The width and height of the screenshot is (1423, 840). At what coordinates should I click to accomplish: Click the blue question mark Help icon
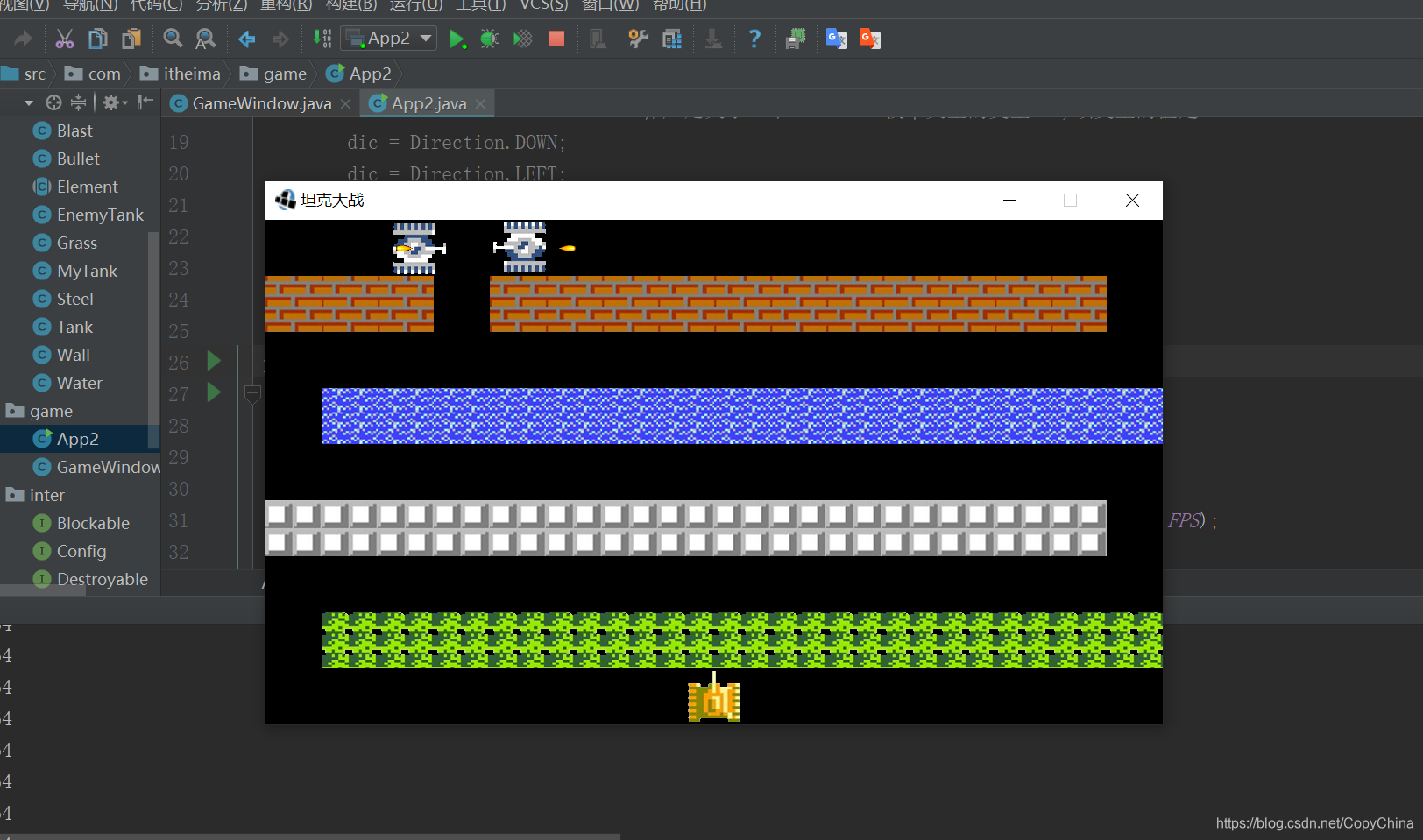coord(754,39)
